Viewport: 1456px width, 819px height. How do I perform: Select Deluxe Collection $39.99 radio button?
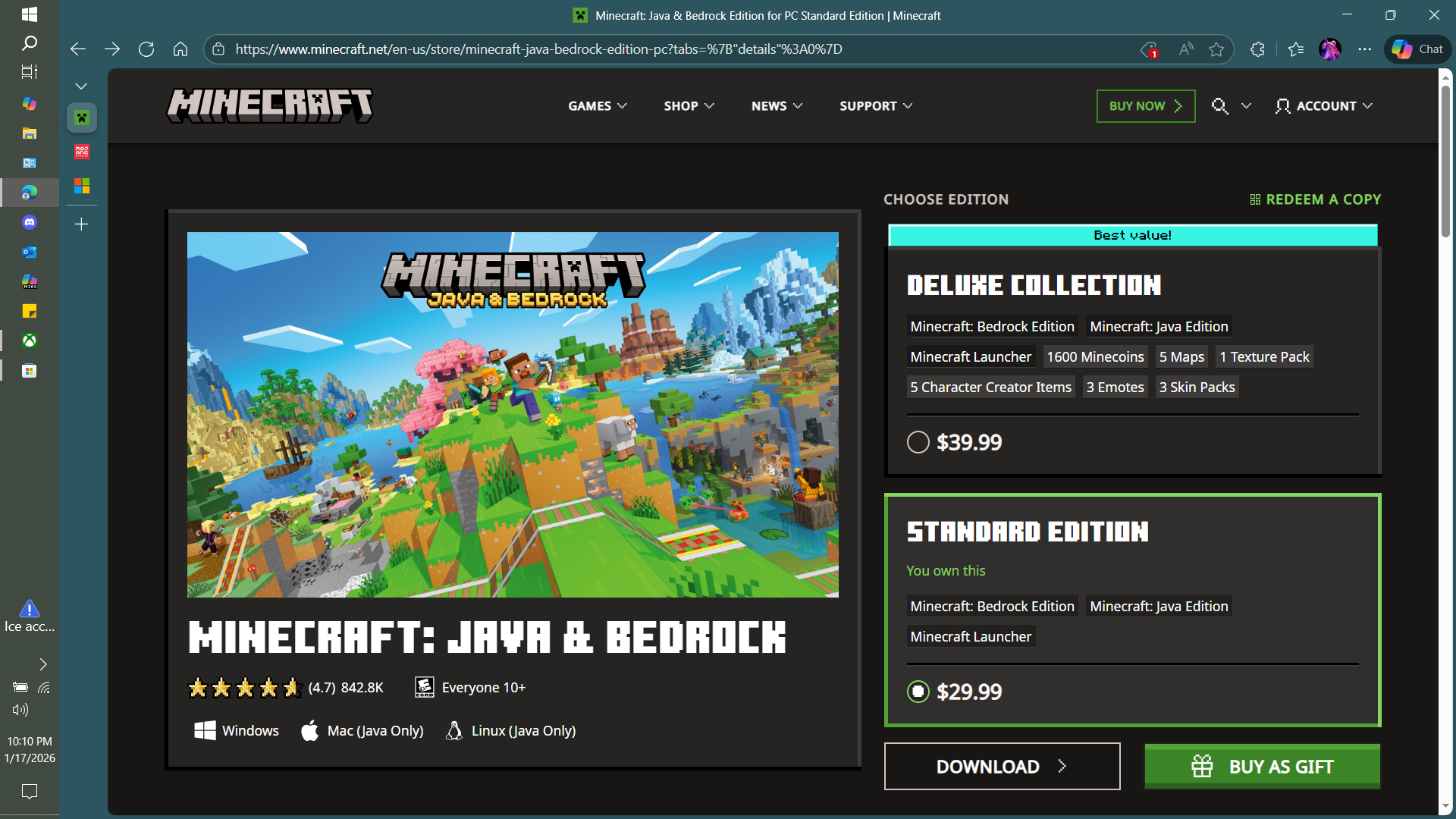coord(918,442)
